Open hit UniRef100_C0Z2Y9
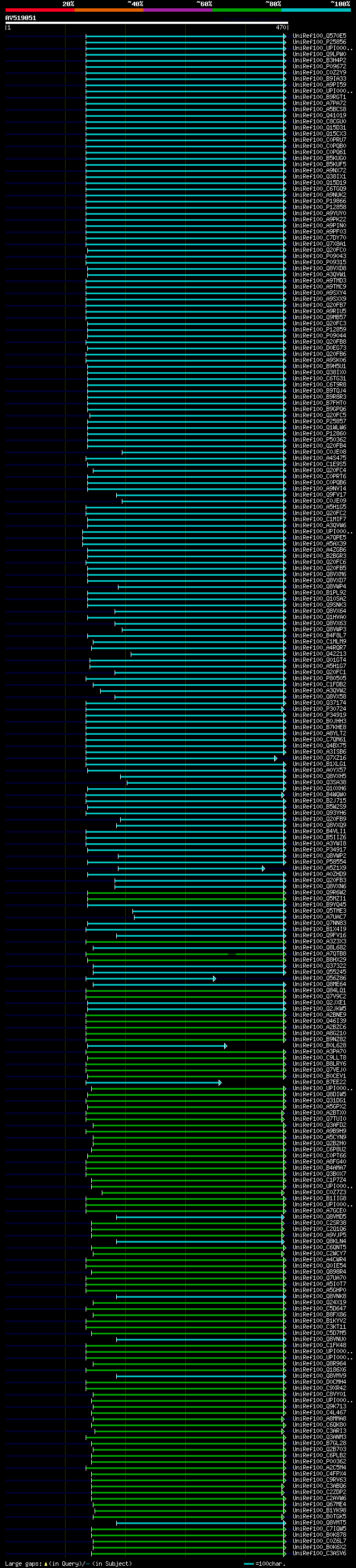This screenshot has height=1568, width=356. point(319,72)
